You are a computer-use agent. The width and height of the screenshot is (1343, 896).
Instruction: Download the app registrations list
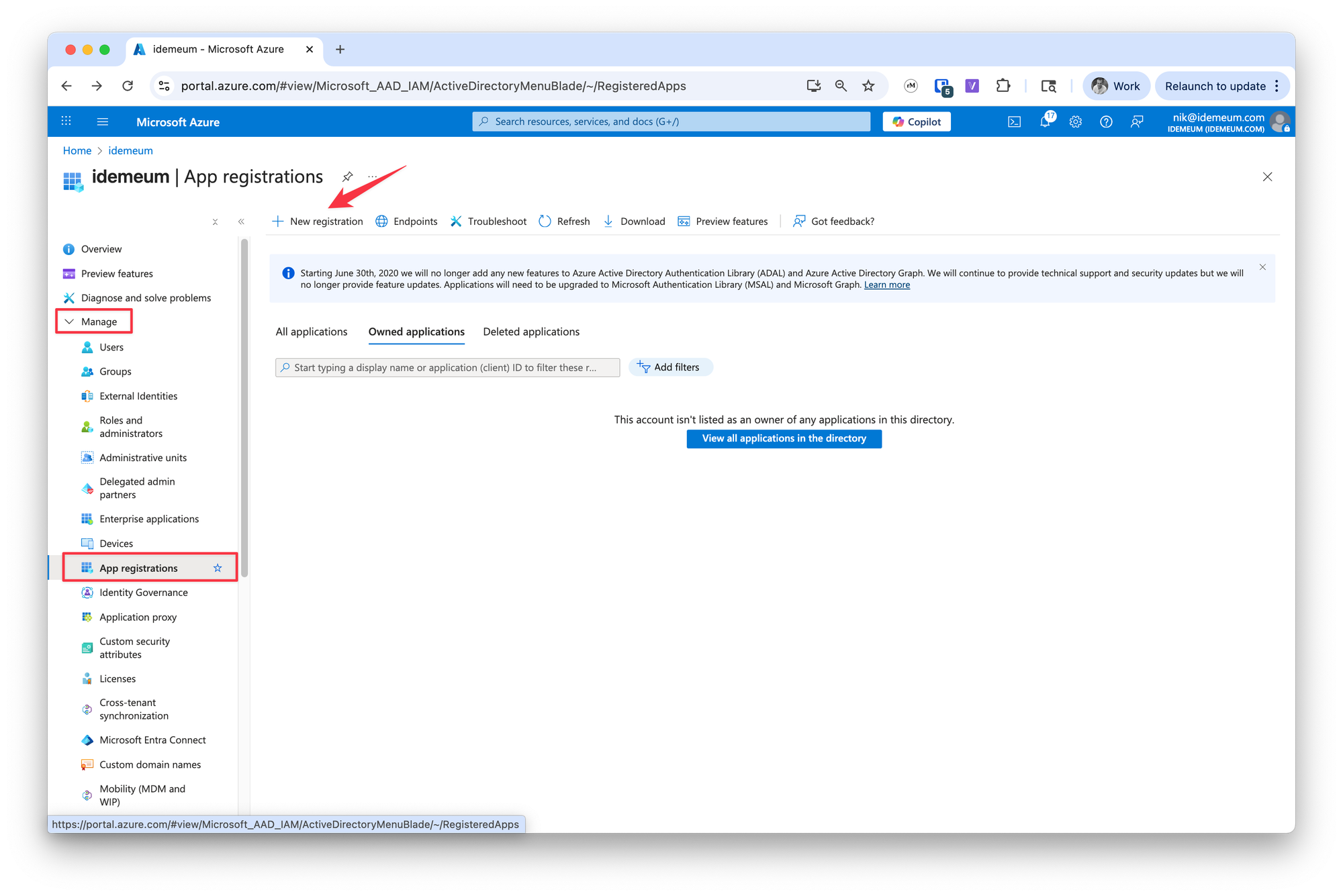[x=634, y=221]
